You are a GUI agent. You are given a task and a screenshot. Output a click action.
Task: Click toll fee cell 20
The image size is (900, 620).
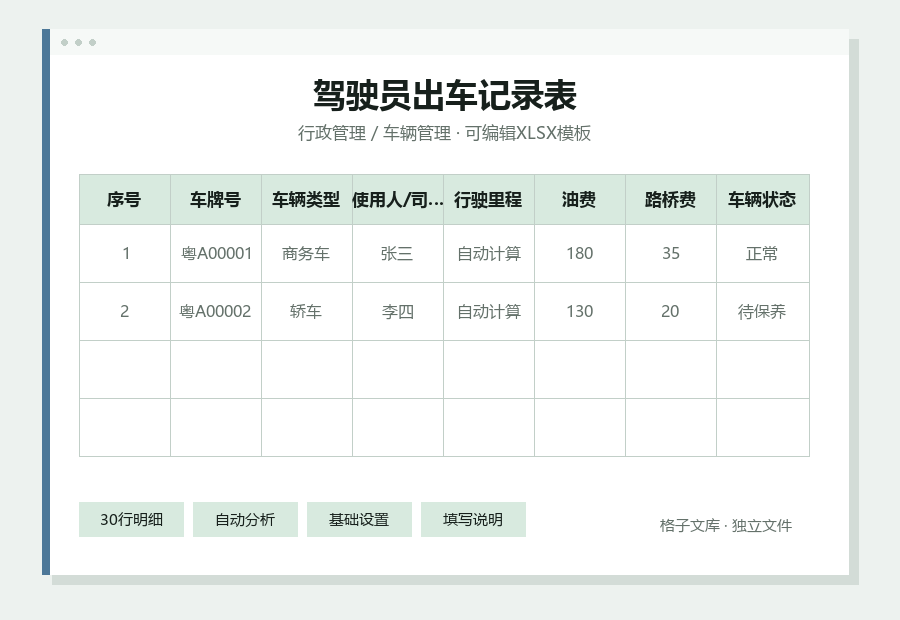pyautogui.click(x=670, y=312)
